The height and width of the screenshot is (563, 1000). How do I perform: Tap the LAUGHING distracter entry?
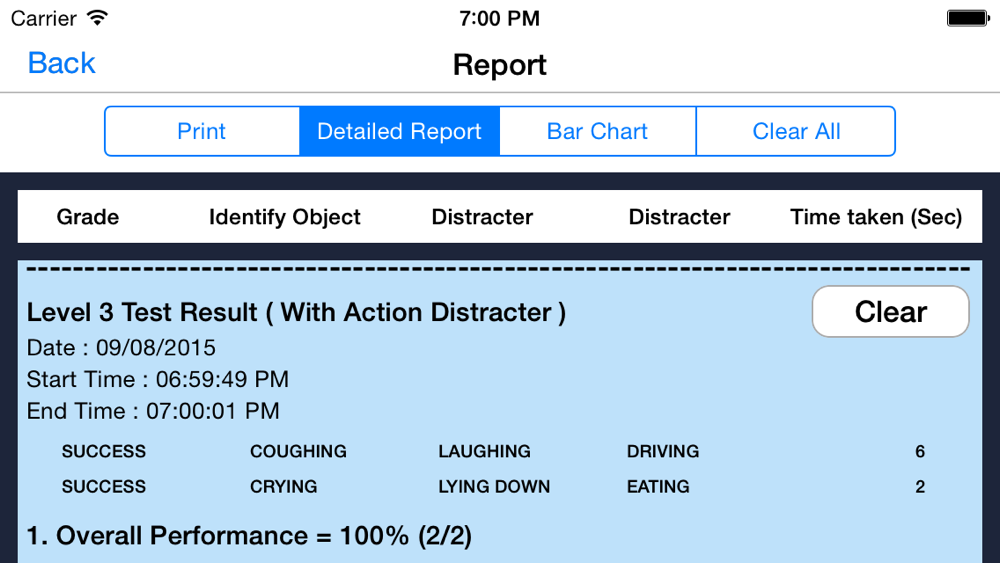point(484,451)
